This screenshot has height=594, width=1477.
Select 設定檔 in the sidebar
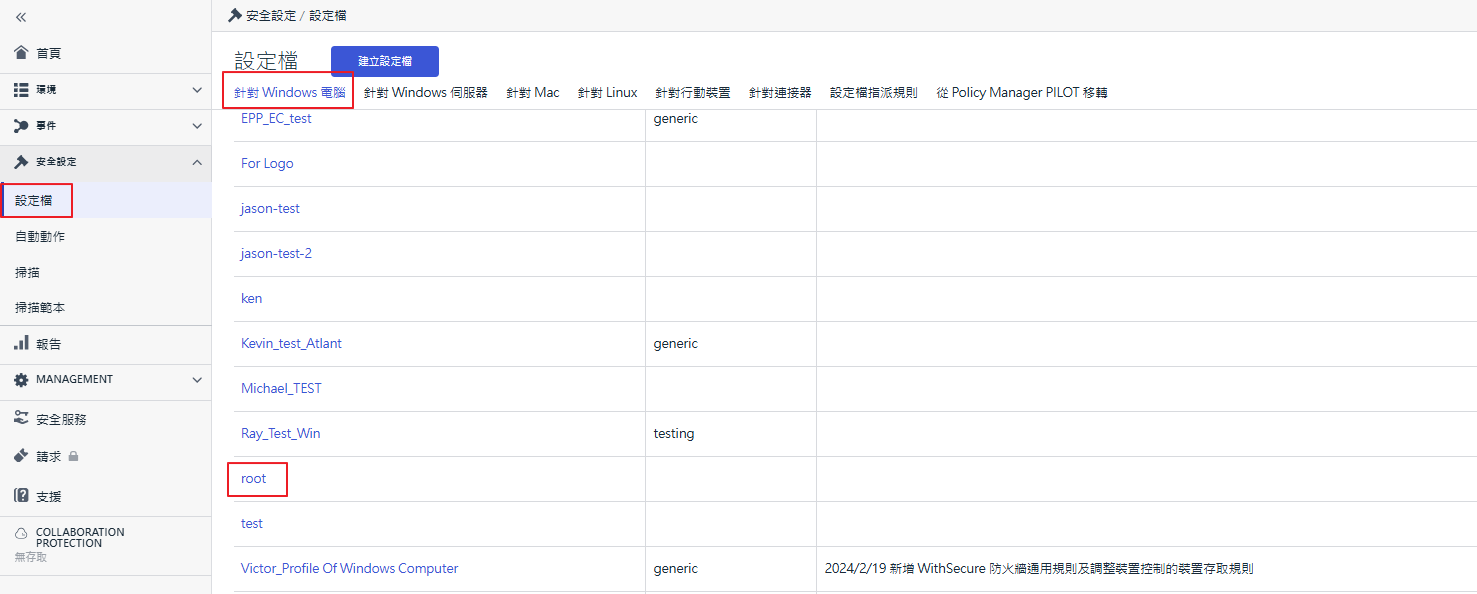pyautogui.click(x=34, y=200)
